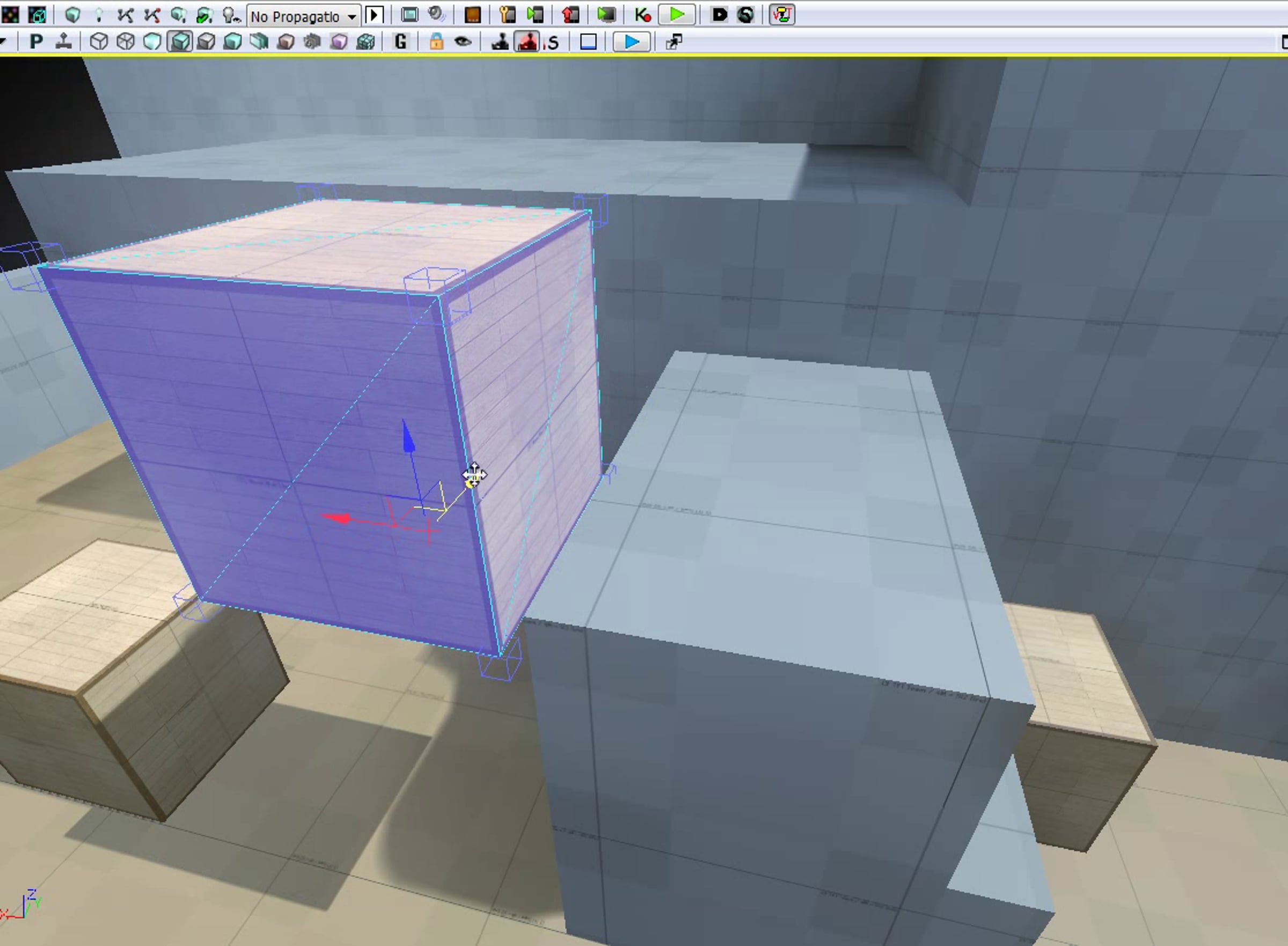Click the Build Geometry cube icon
This screenshot has height=946, width=1288.
[x=72, y=15]
